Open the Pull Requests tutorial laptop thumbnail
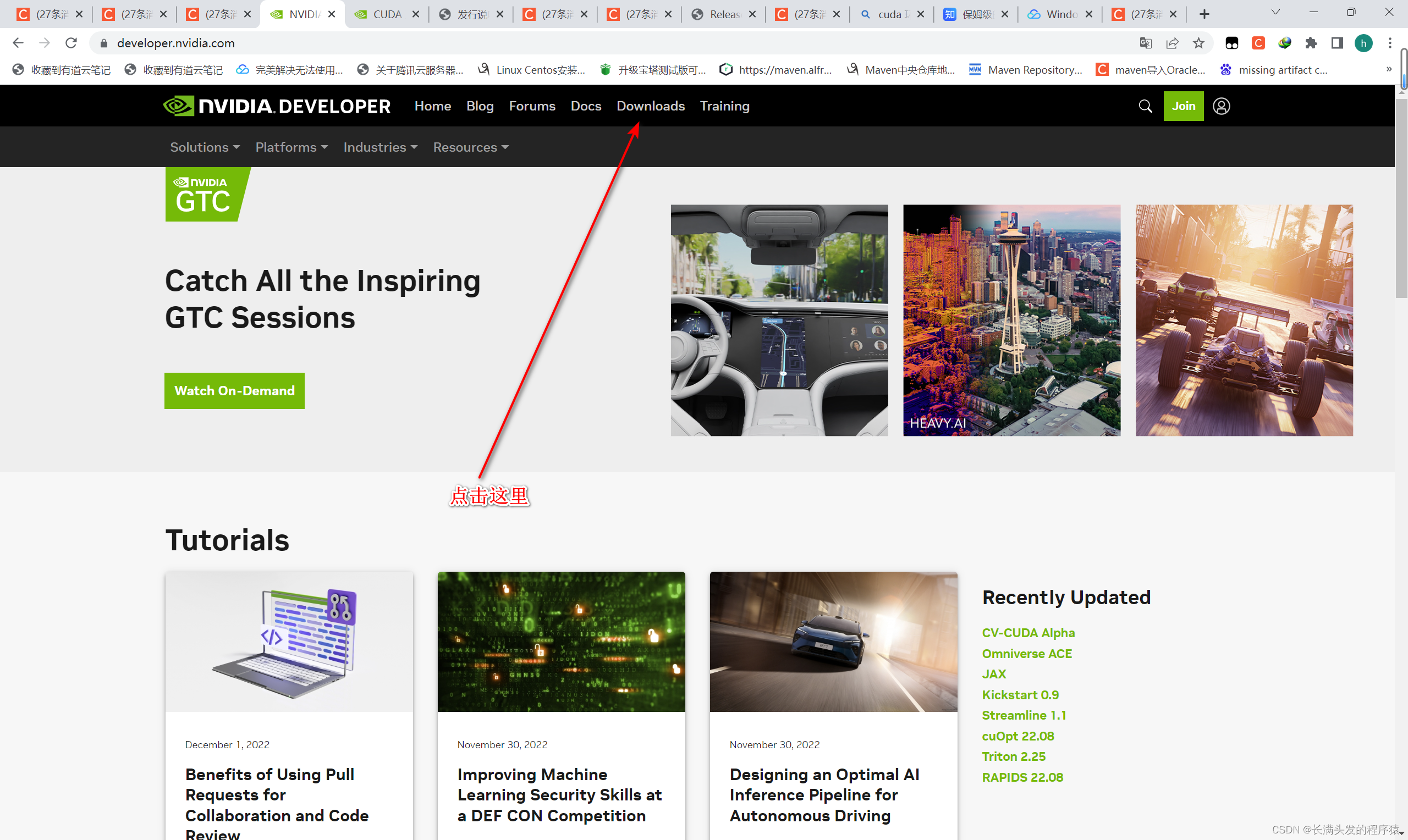This screenshot has height=840, width=1408. (289, 642)
